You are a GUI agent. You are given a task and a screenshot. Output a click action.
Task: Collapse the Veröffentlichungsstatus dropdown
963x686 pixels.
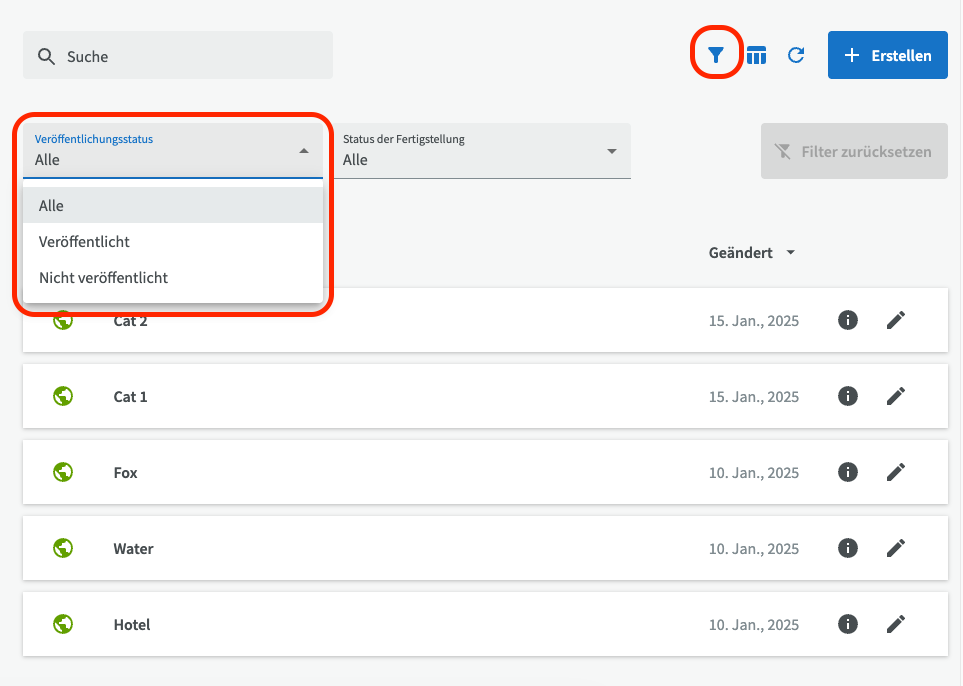pyautogui.click(x=304, y=151)
